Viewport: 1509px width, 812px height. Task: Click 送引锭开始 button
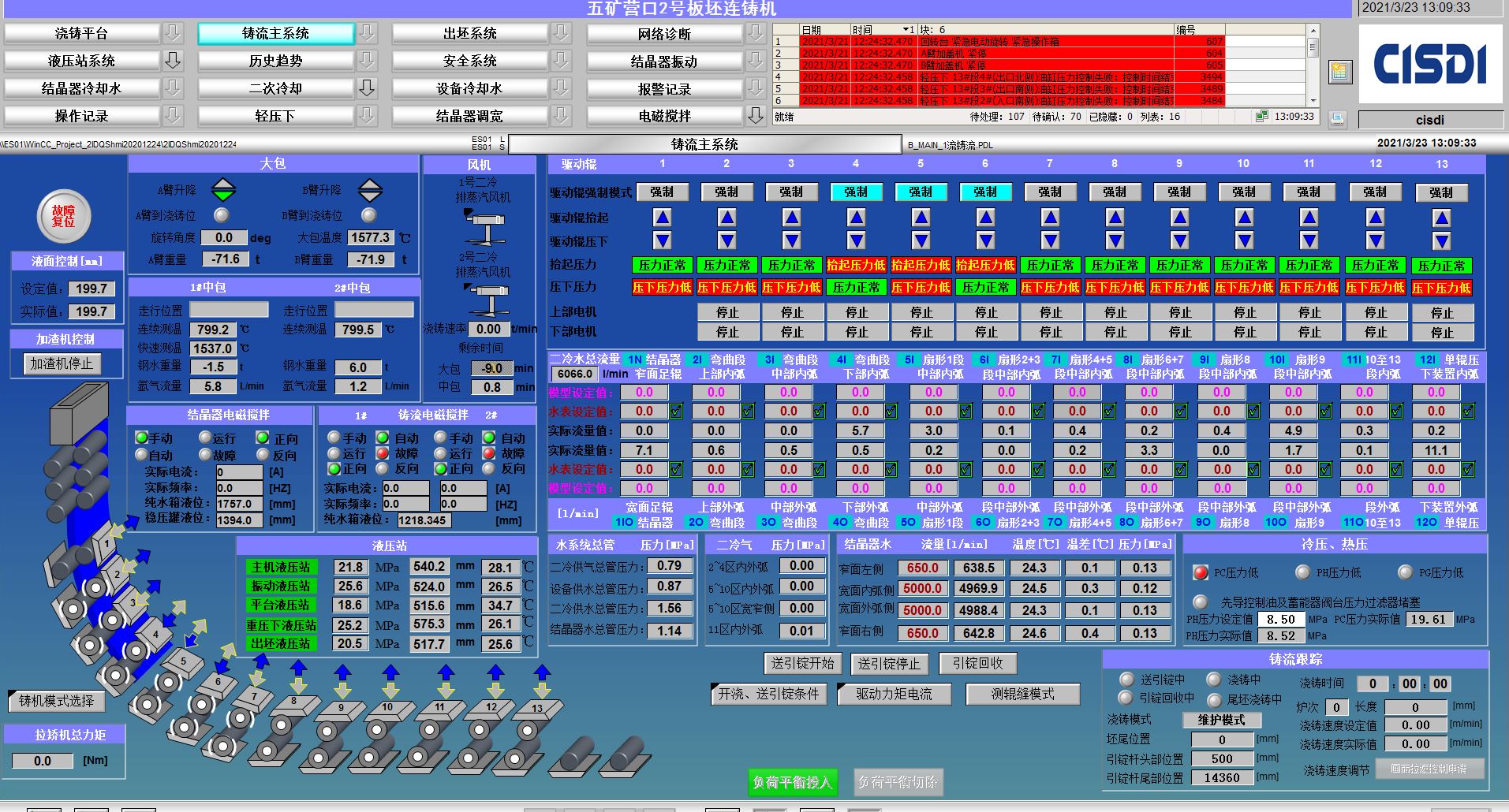[x=802, y=664]
